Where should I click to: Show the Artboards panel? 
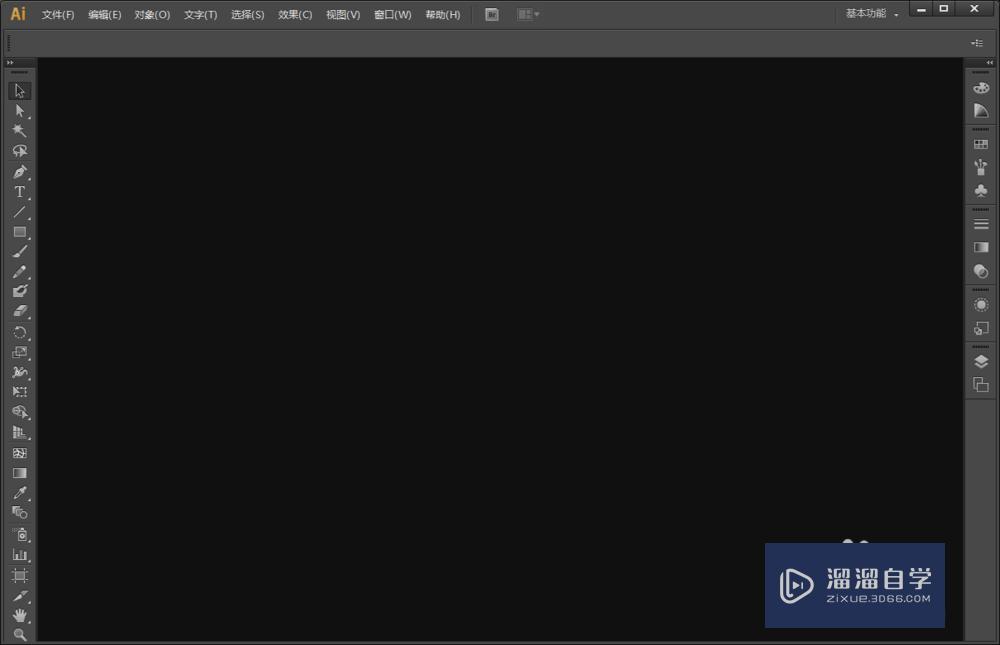click(981, 385)
